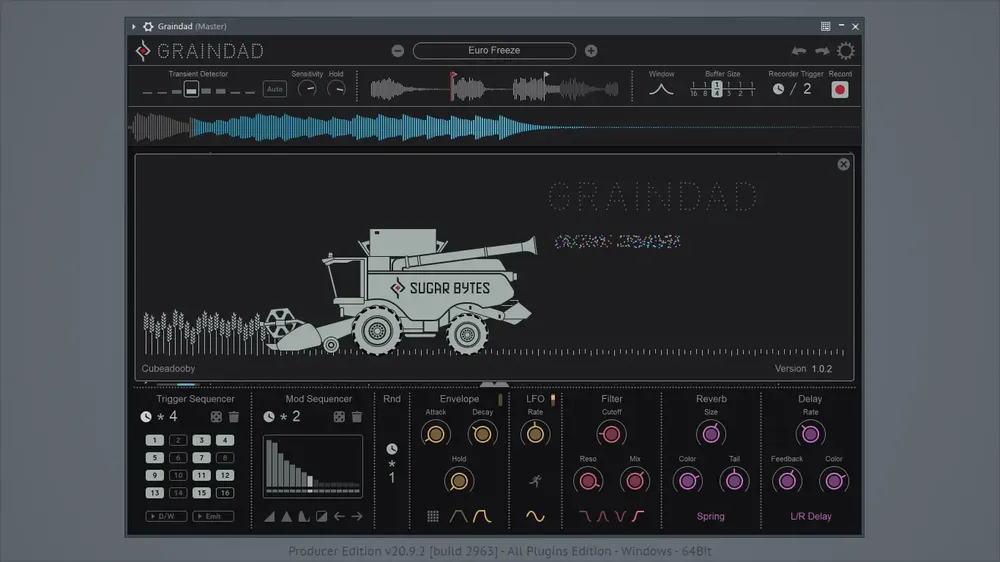Select the linear trapezoid envelope shape
1000x562 pixels.
coord(458,516)
